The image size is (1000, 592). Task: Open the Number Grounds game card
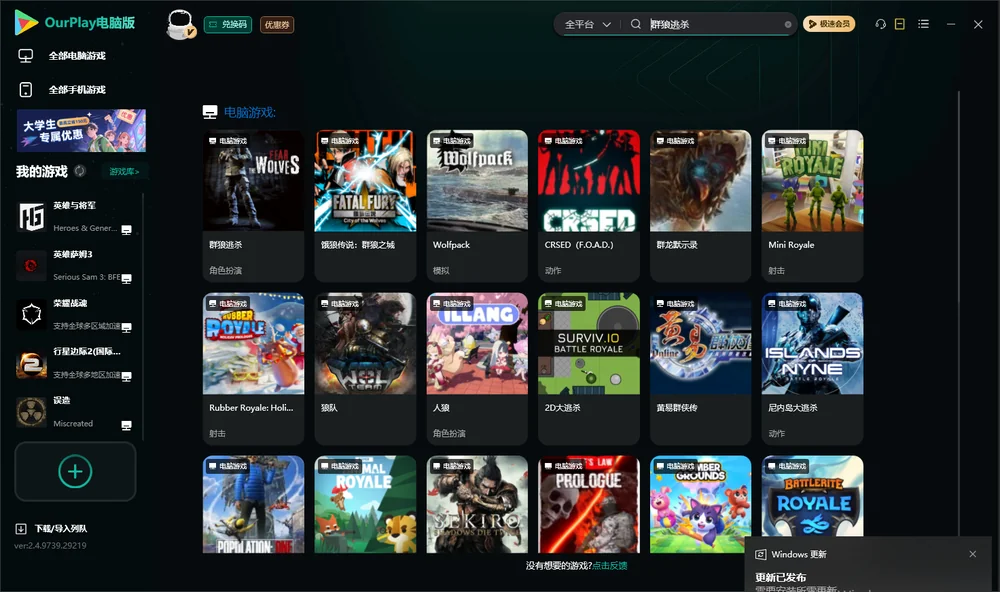(x=700, y=504)
